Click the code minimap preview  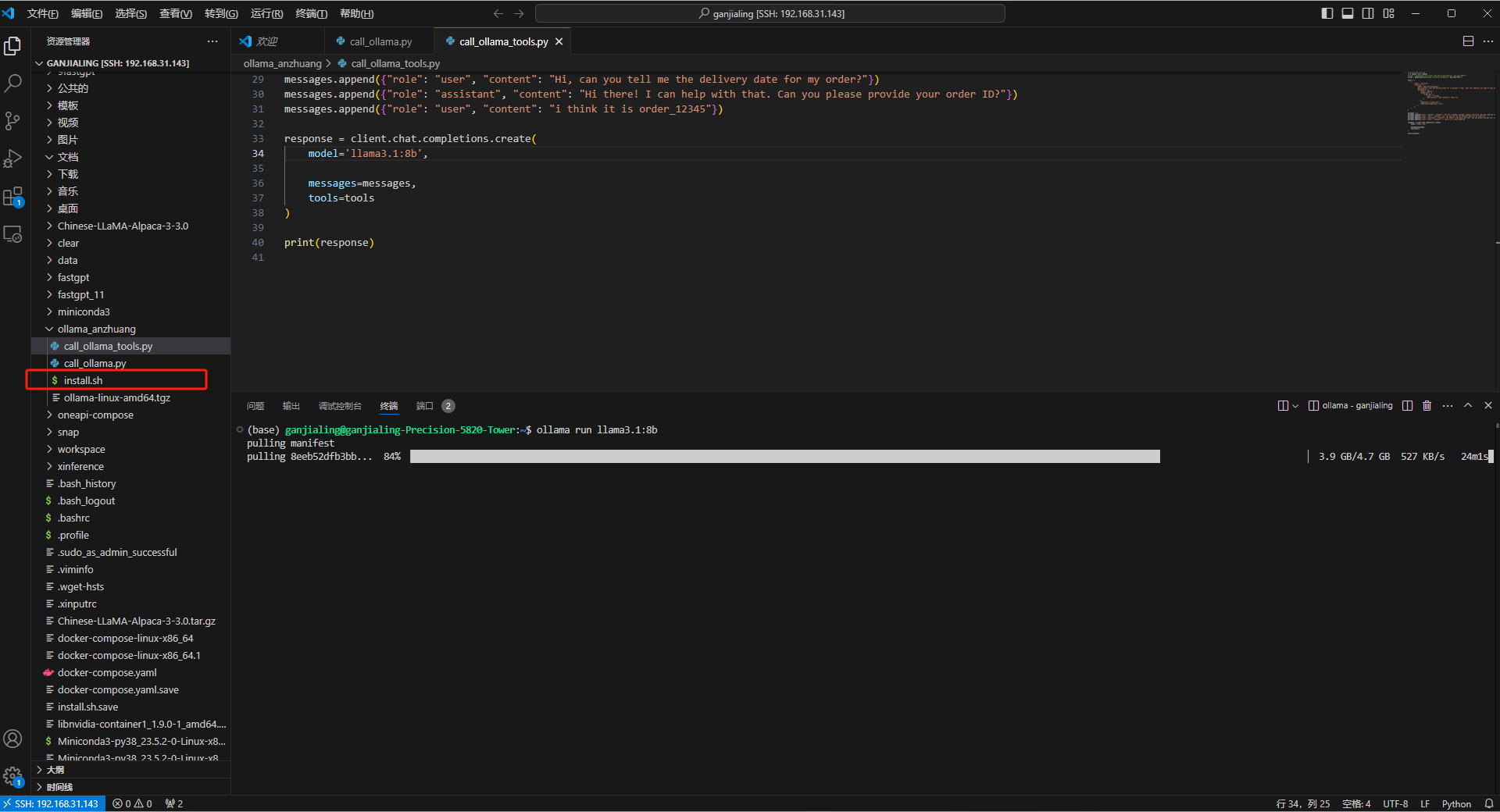1451,103
